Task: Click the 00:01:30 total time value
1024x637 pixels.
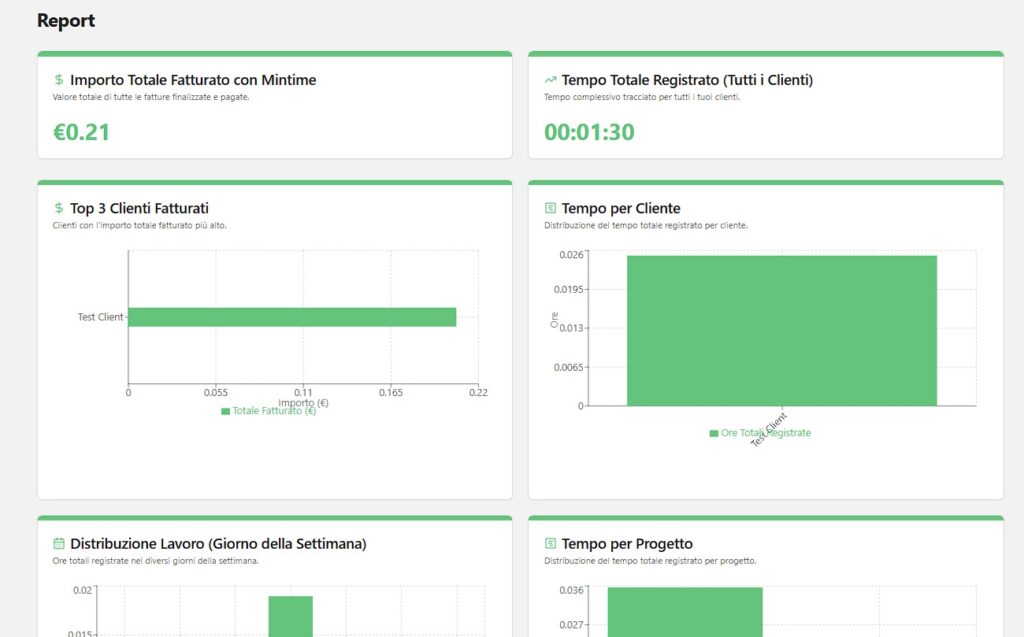Action: coord(589,132)
